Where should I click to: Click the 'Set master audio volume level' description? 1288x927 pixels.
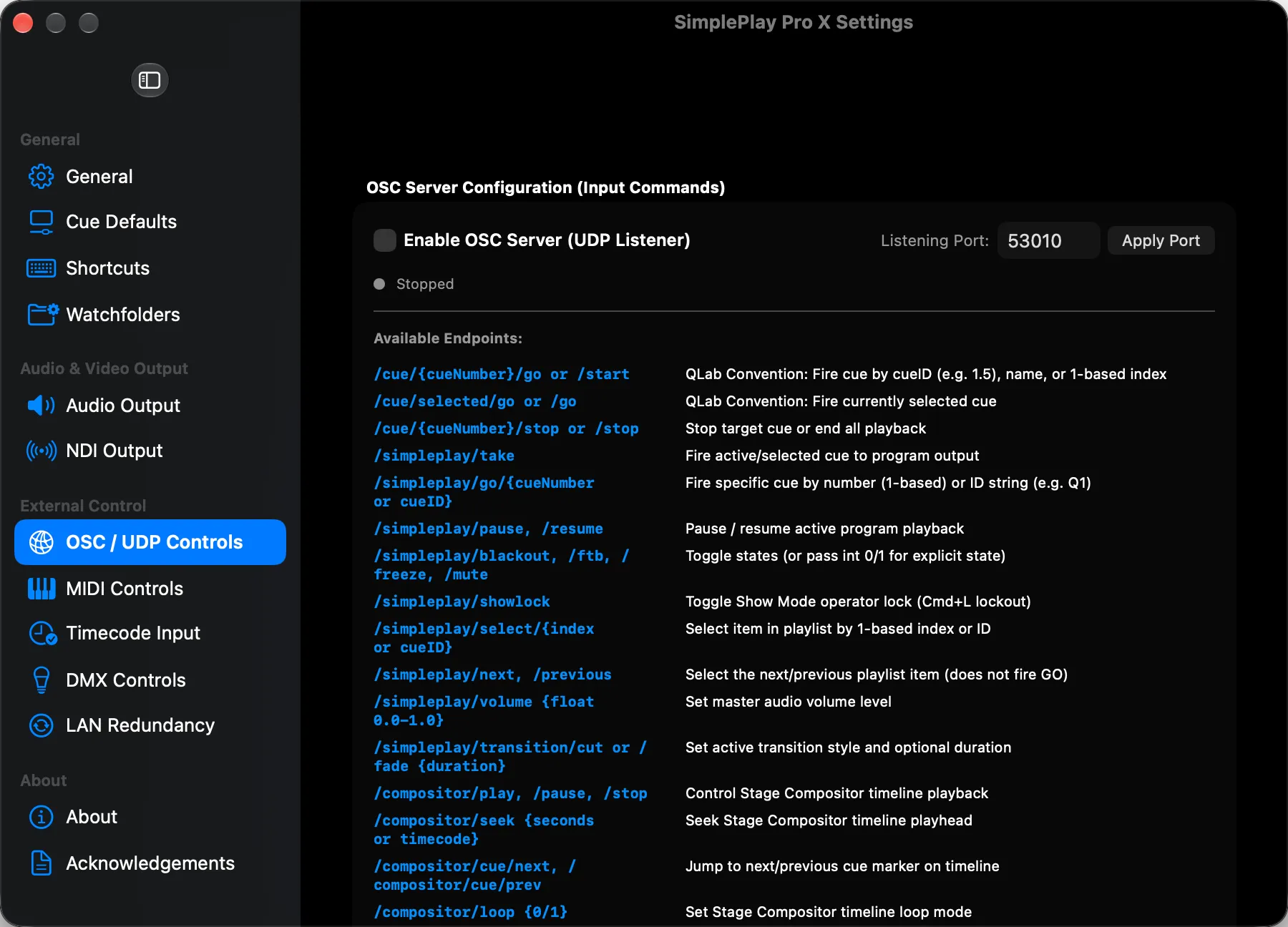(789, 702)
